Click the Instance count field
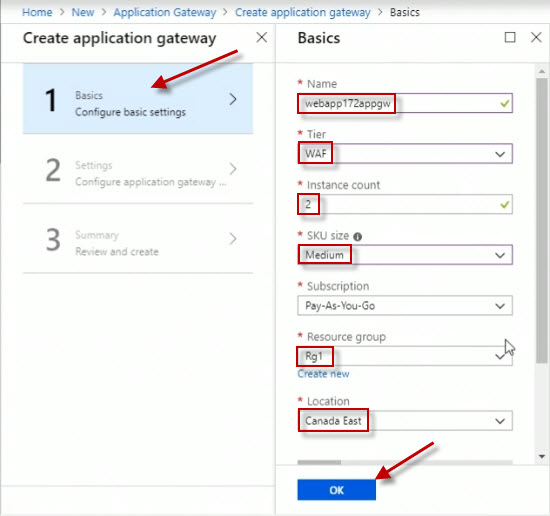The image size is (550, 516). pos(405,204)
